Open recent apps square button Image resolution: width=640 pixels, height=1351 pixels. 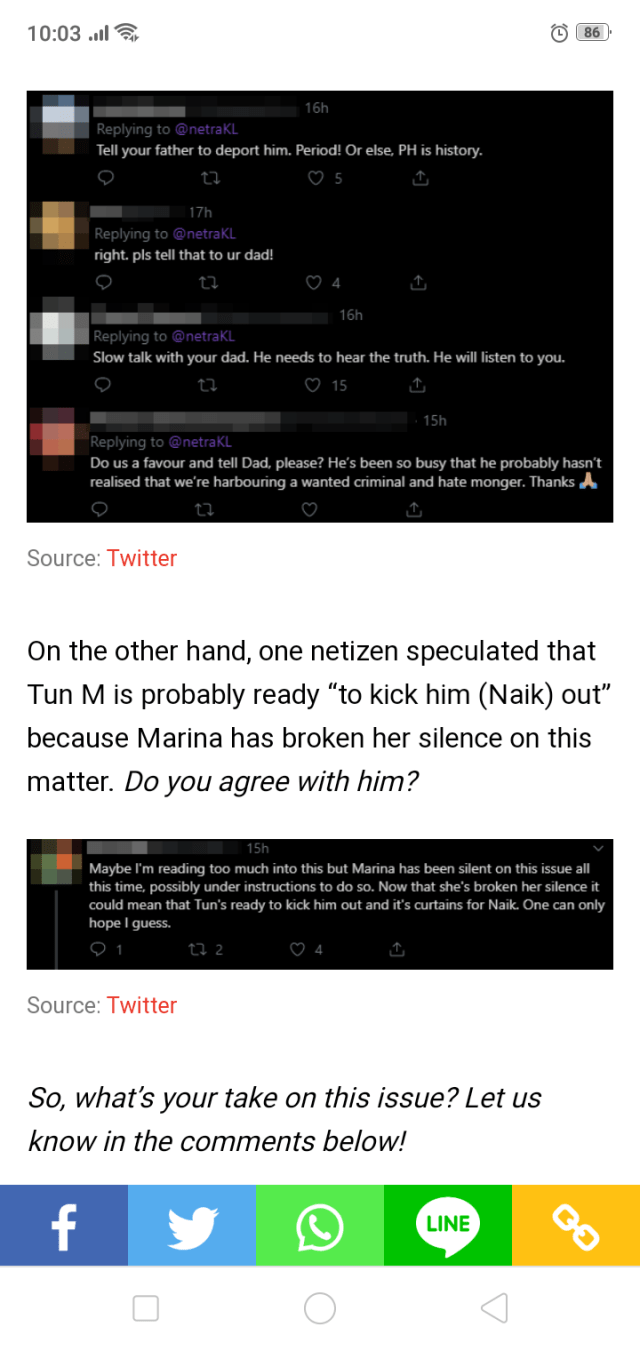146,1308
